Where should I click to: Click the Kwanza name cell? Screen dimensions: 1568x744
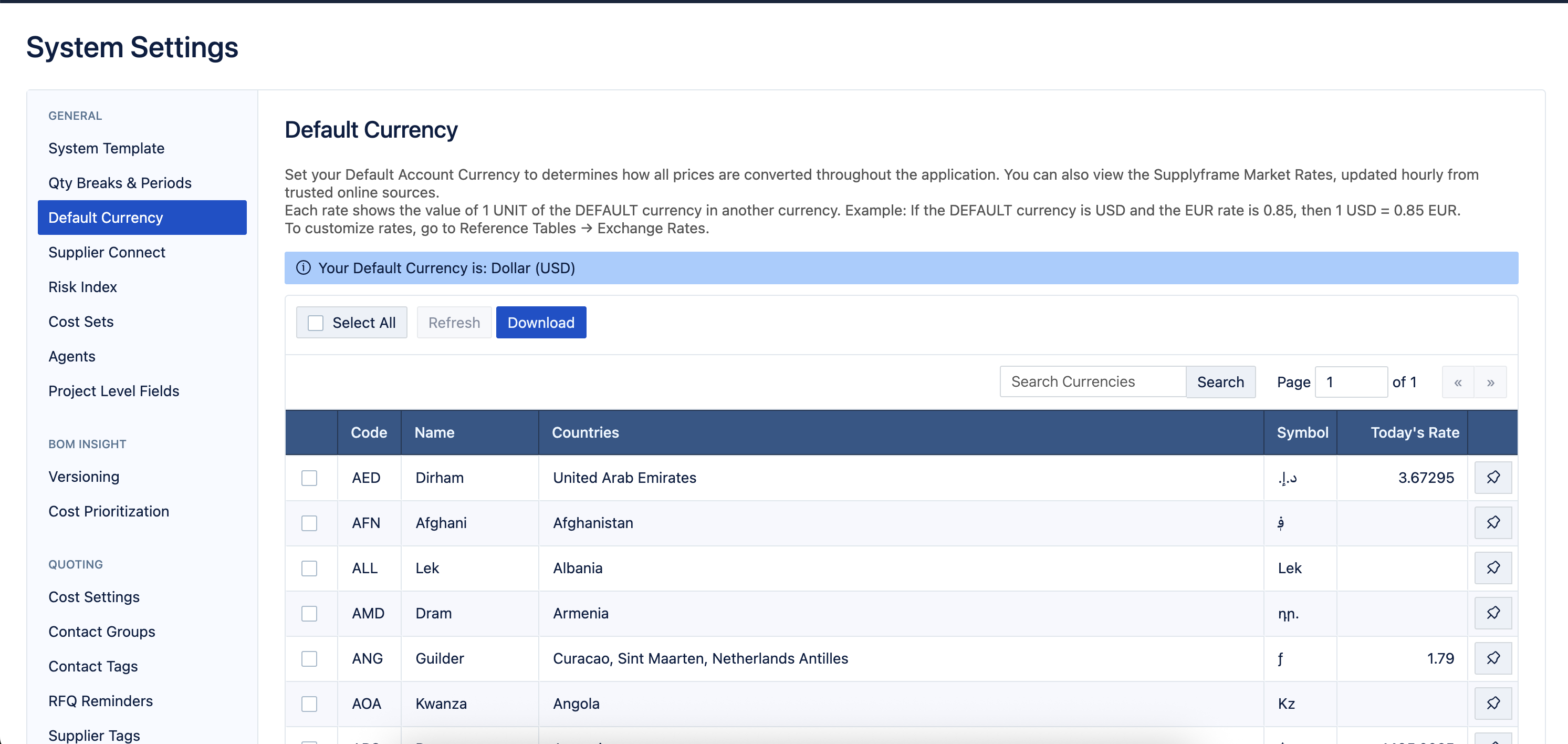coord(469,704)
